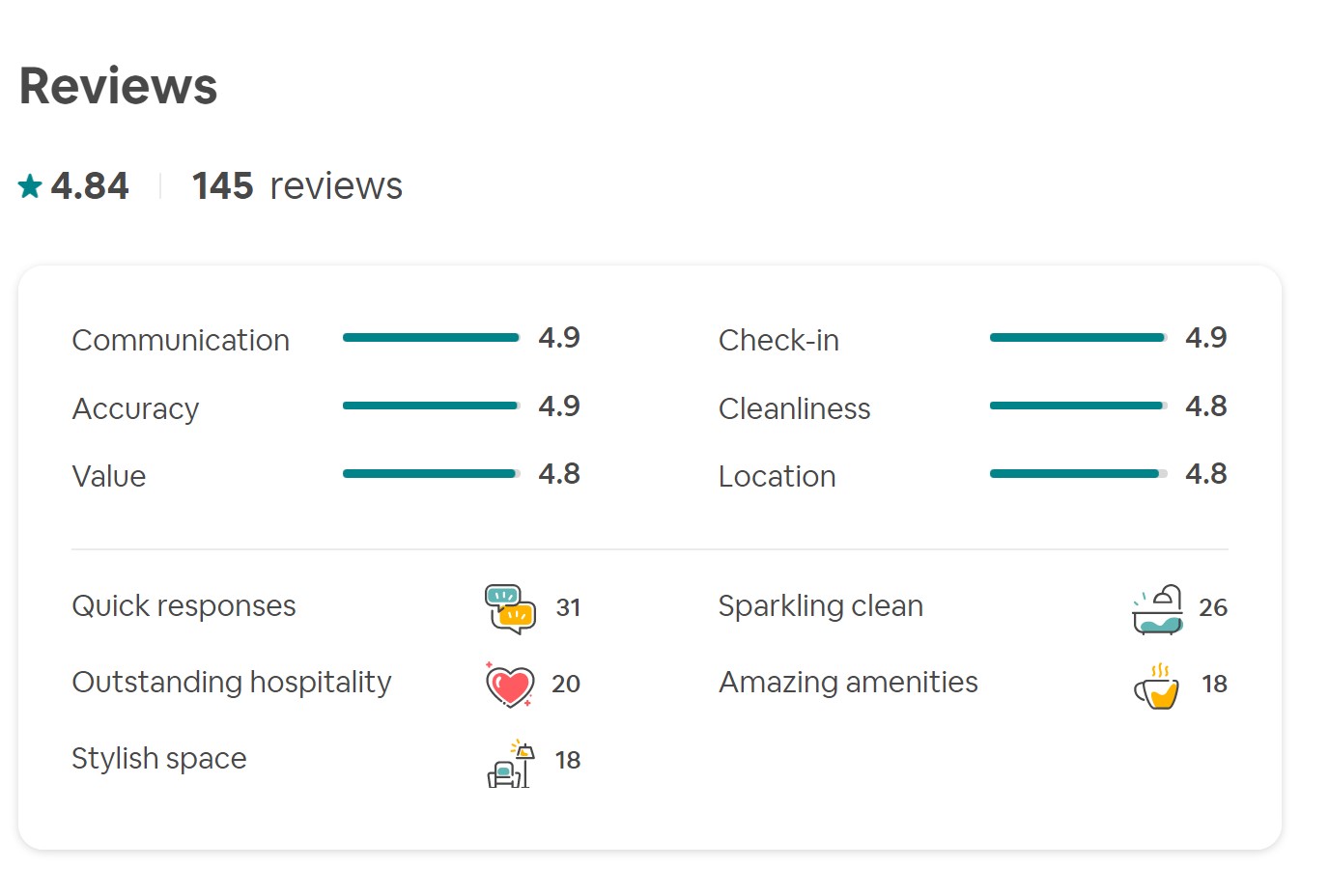Click the teal star rating icon
The height and width of the screenshot is (896, 1329).
point(30,185)
